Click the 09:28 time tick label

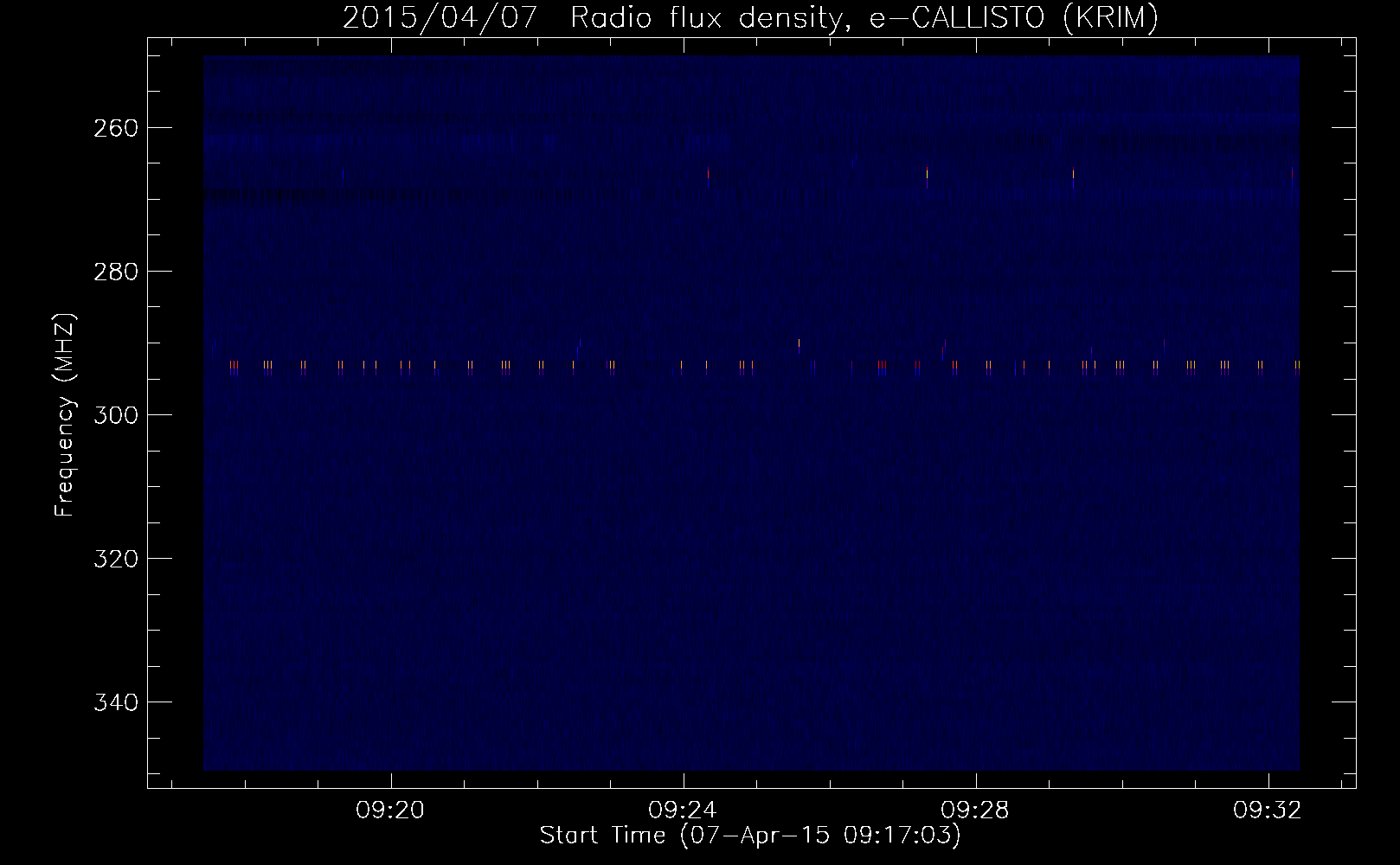(976, 811)
